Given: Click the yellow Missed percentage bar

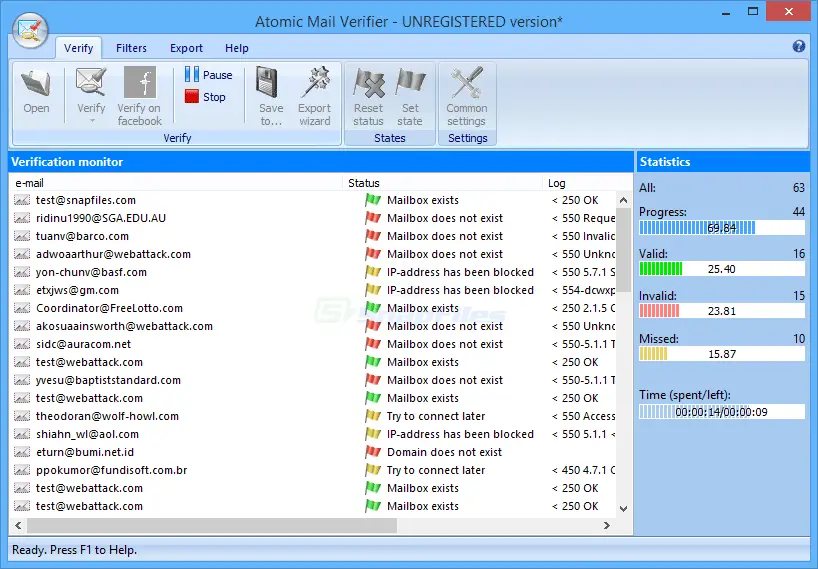Looking at the screenshot, I should tap(722, 354).
